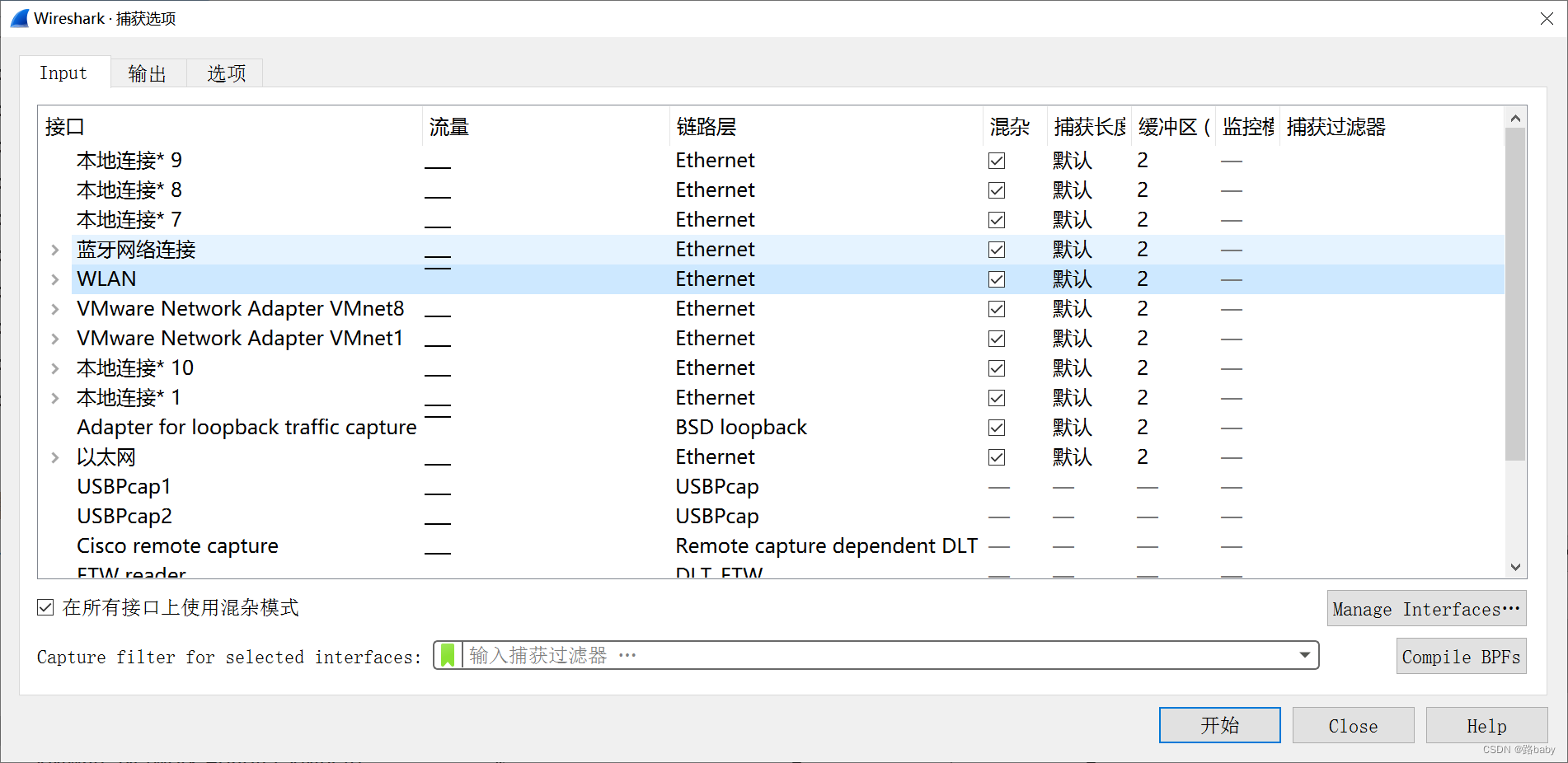Toggle promiscuous checkbox for 本地连接* 8
Screen dimensions: 1568x763
[997, 190]
